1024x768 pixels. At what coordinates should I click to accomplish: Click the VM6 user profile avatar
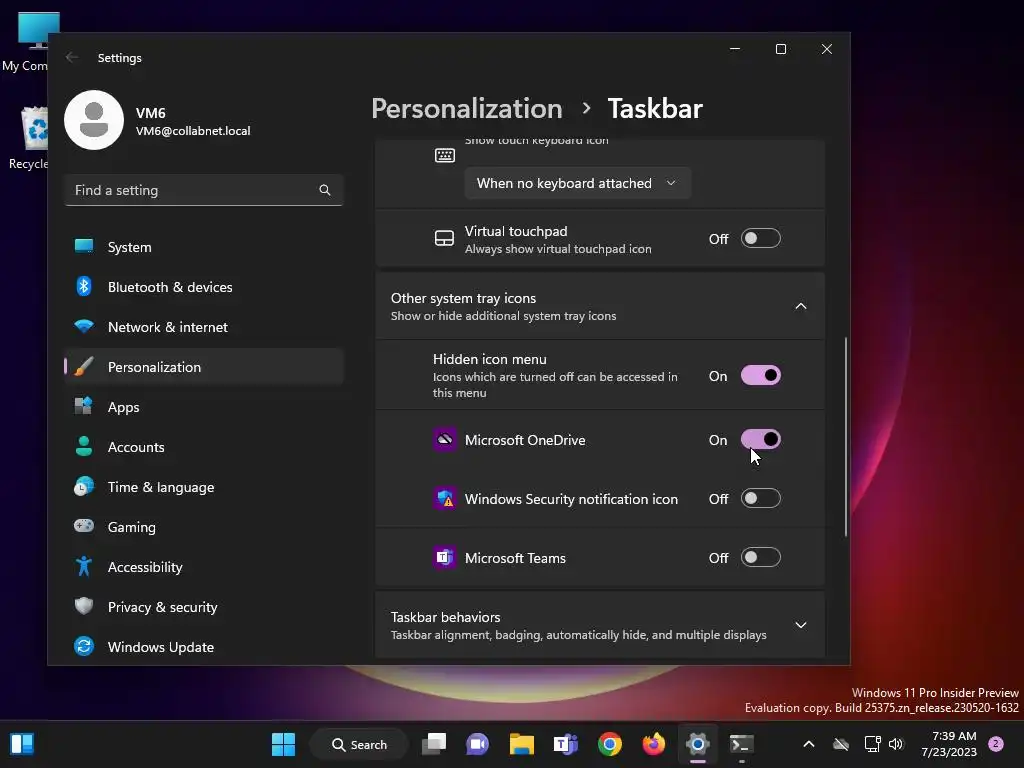click(94, 120)
